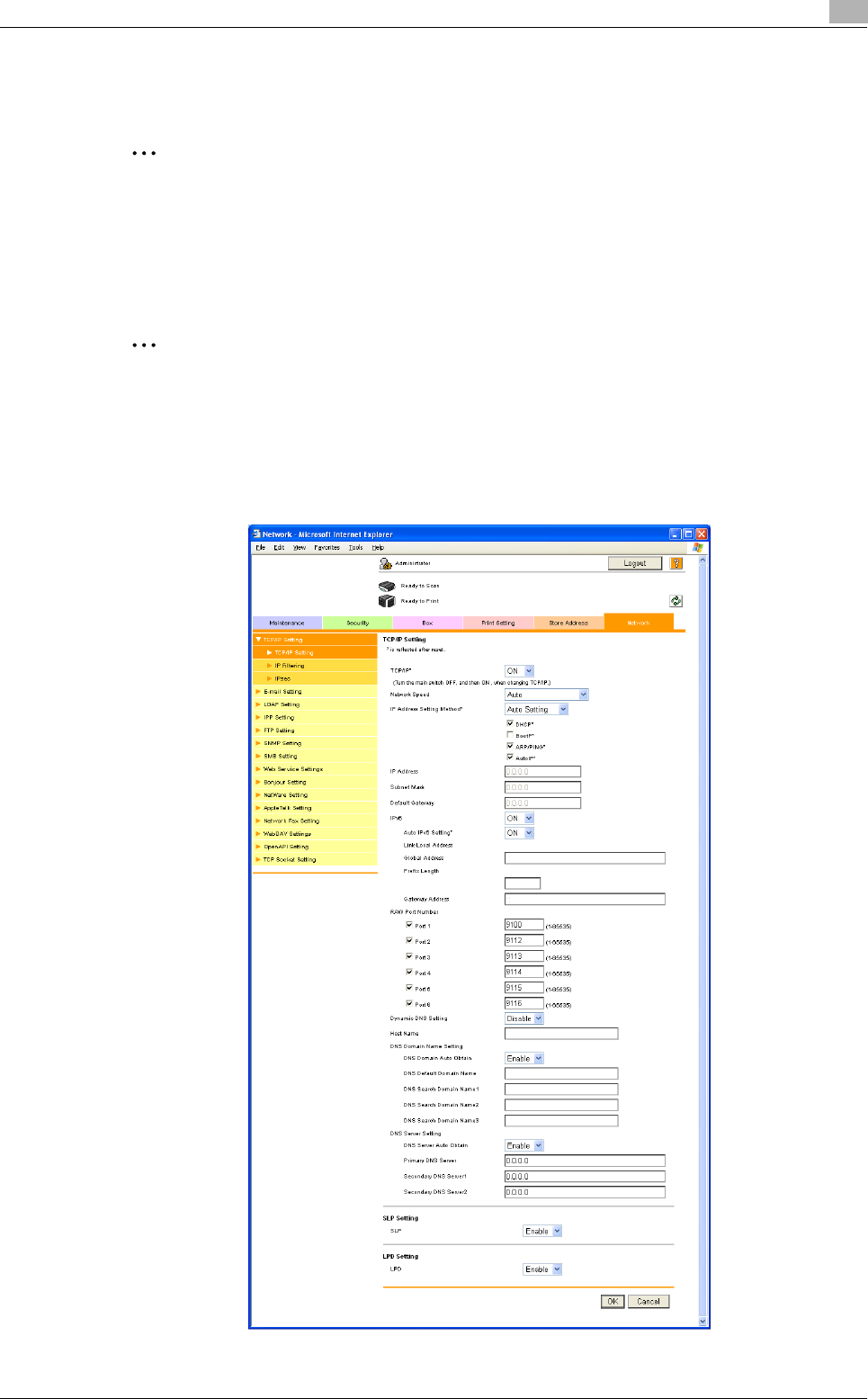Click the yellow help question mark icon
The height and width of the screenshot is (1399, 868).
tap(676, 563)
